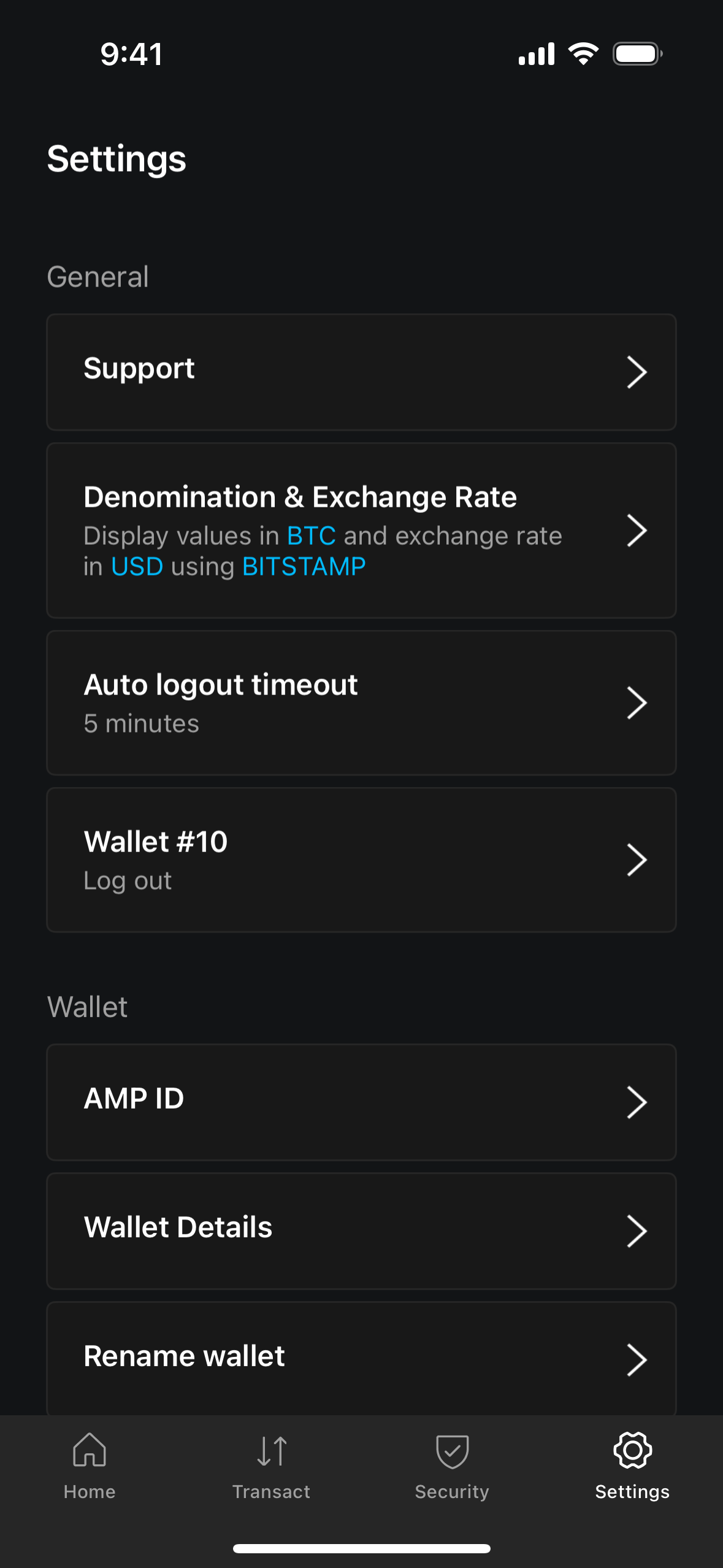This screenshot has height=1568, width=723.
Task: Switch to the Security tab label
Action: coord(452,1492)
